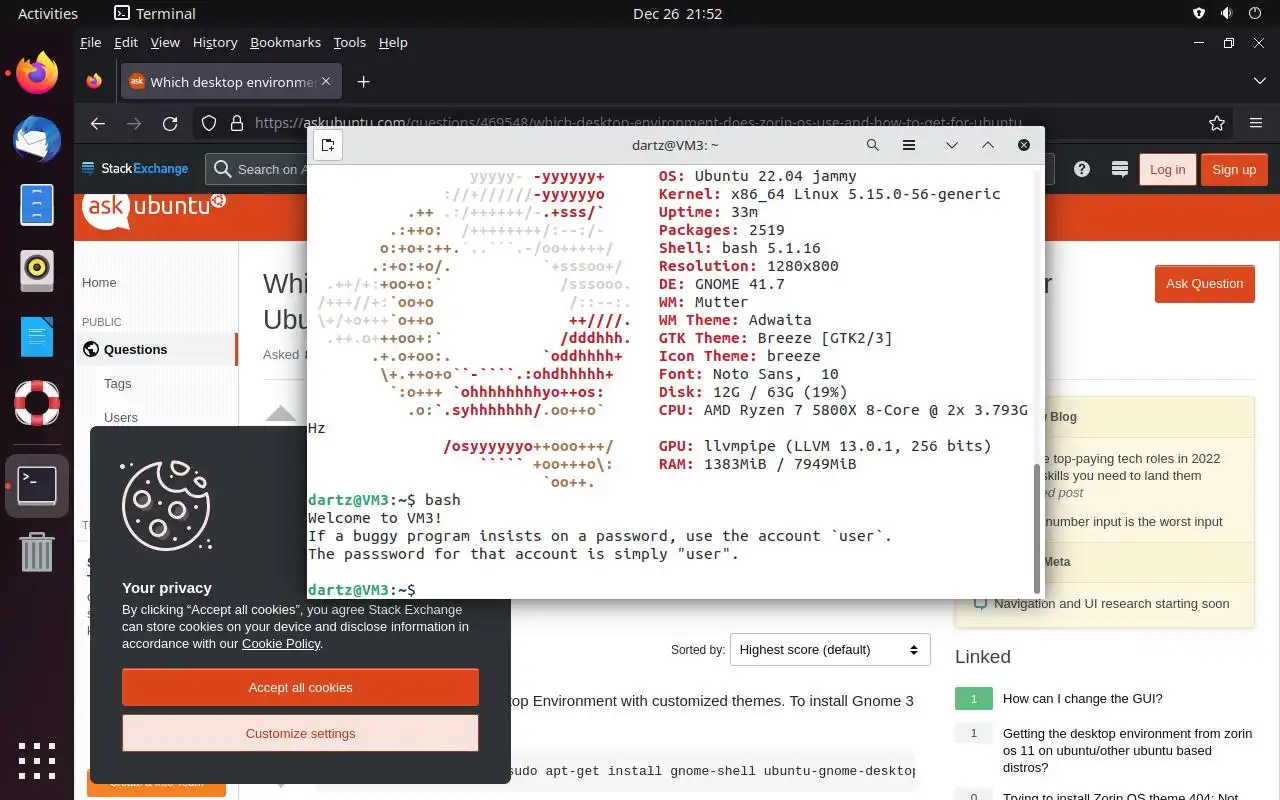Click the terminal prompt line 'dartz@VM3:~$'
Image resolution: width=1280 pixels, height=800 pixels.
coord(361,590)
